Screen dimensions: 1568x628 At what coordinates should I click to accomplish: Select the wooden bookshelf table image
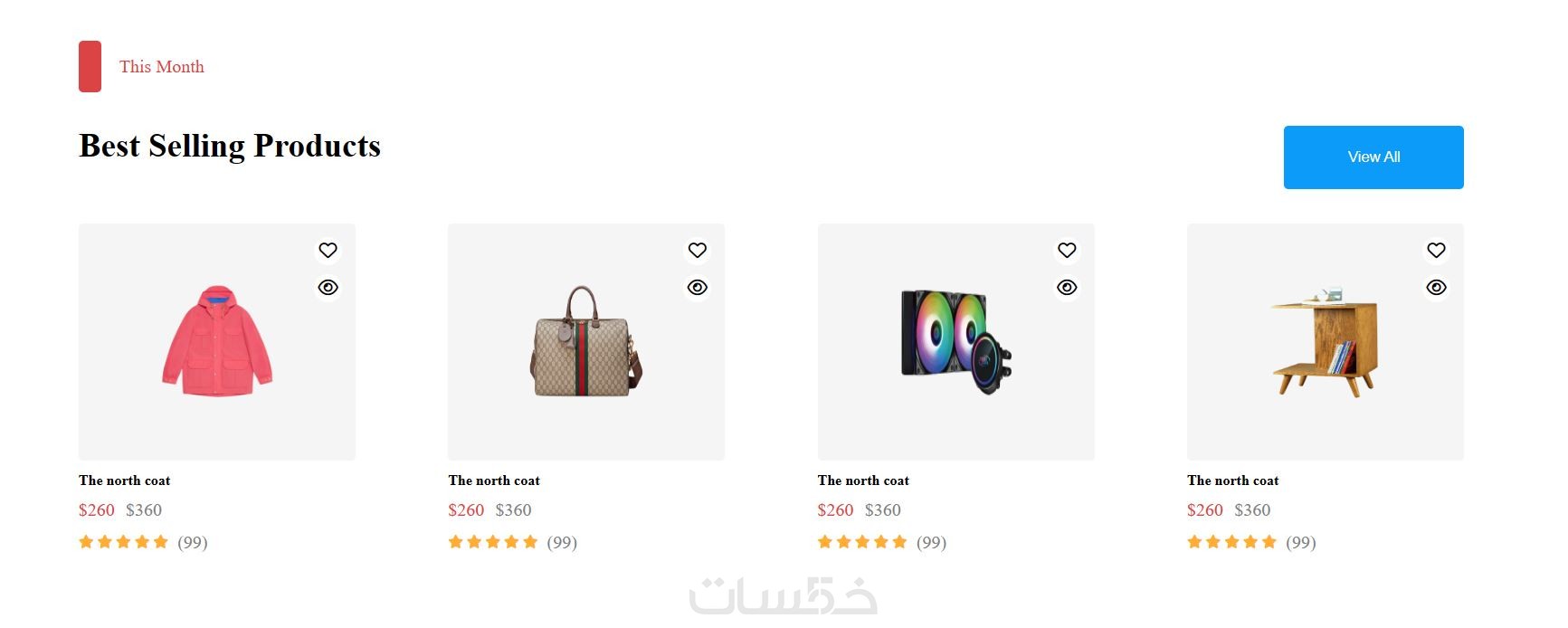(x=1326, y=341)
